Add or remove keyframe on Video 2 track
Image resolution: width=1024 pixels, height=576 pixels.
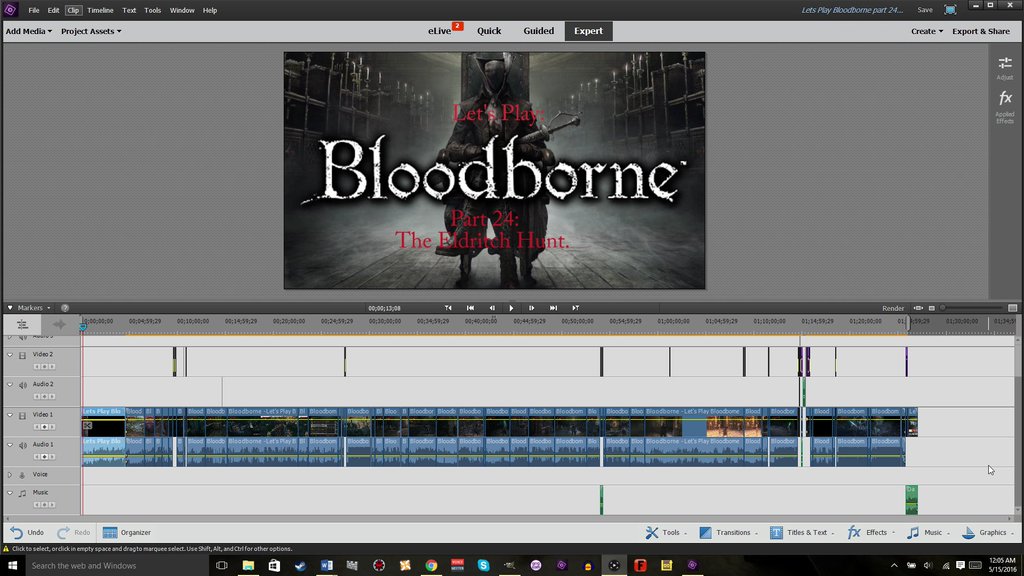point(44,367)
